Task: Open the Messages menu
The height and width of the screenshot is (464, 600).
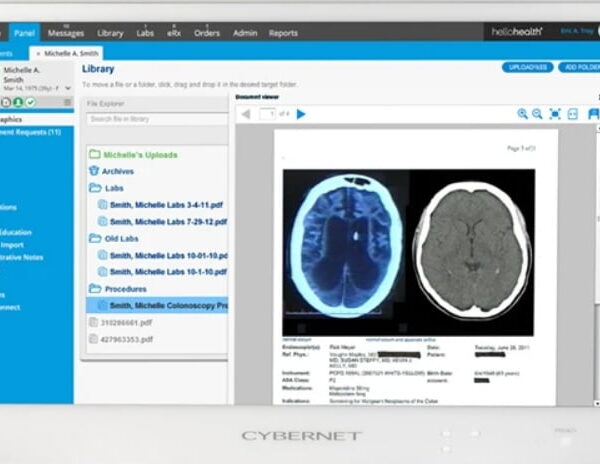Action: coord(66,32)
